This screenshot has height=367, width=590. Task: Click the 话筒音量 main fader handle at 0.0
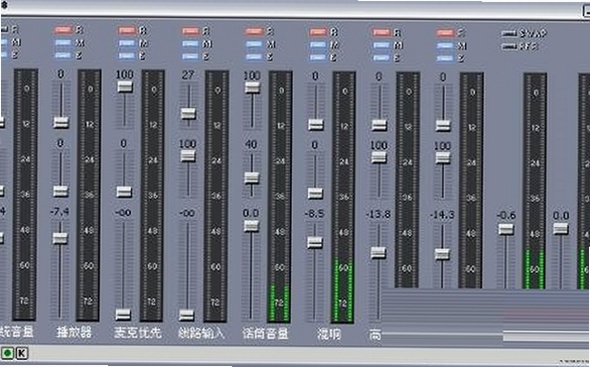click(251, 226)
